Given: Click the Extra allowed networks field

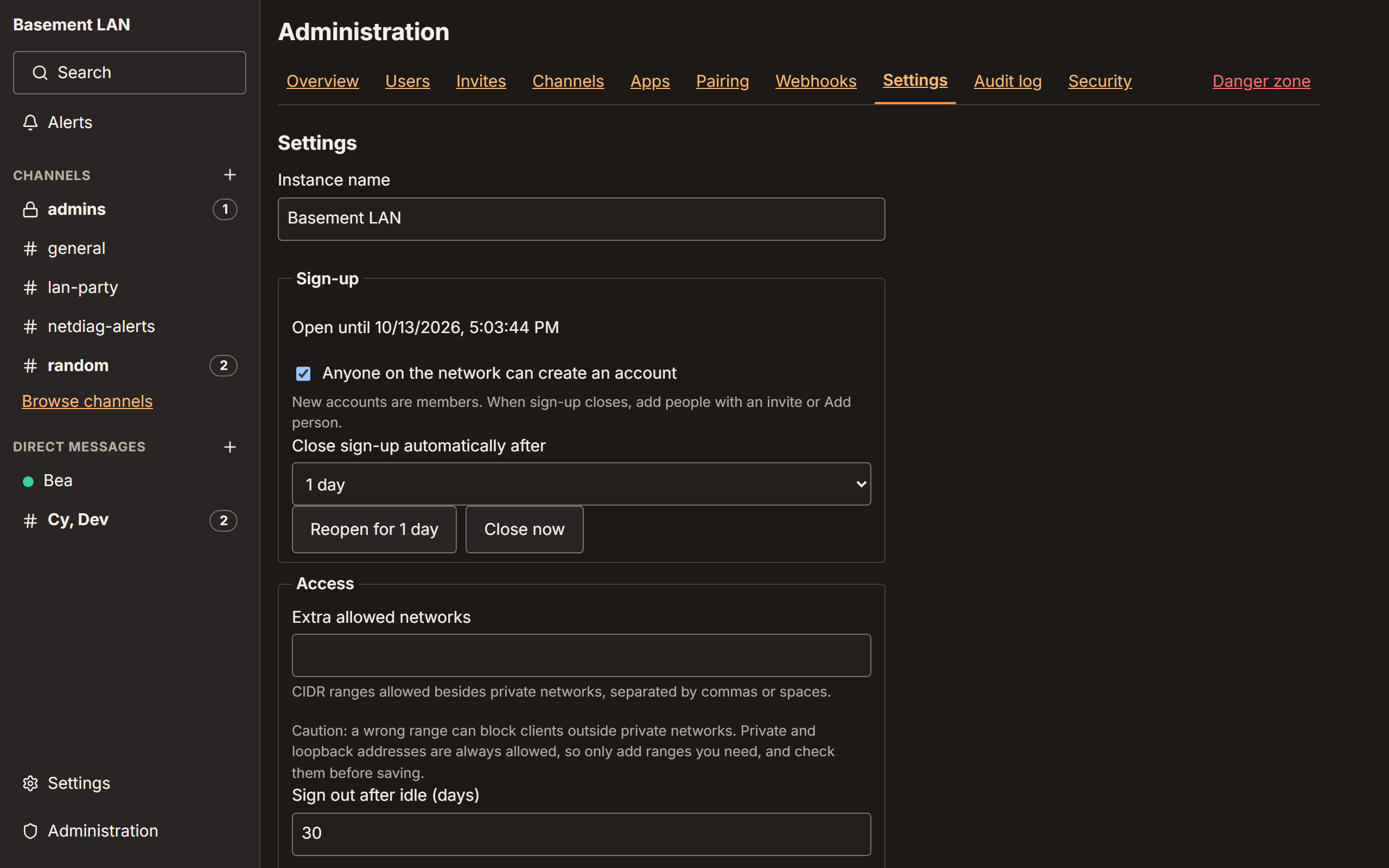Looking at the screenshot, I should coord(581,655).
